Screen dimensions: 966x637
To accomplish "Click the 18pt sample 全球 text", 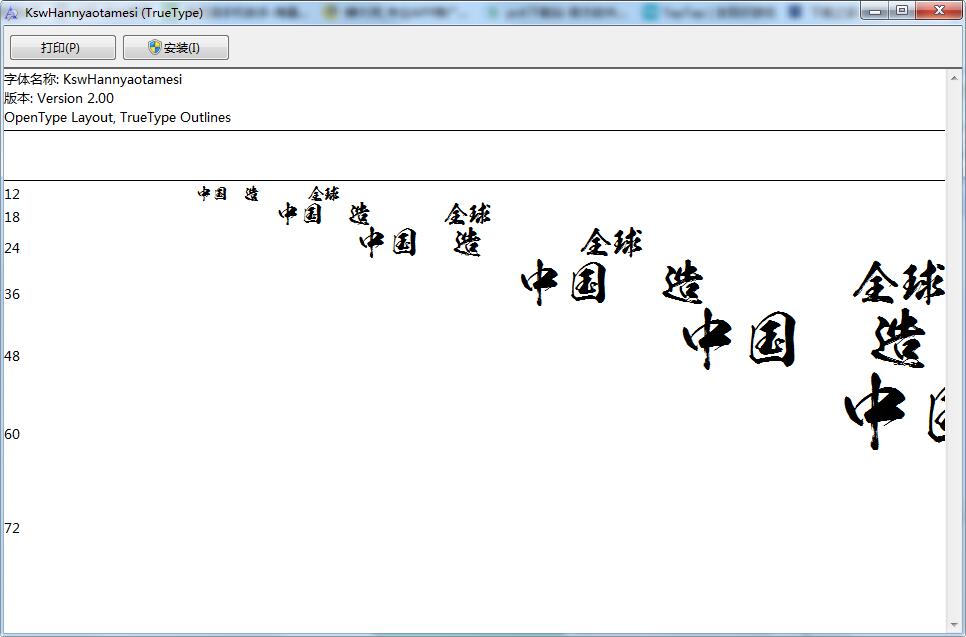I will click(468, 214).
